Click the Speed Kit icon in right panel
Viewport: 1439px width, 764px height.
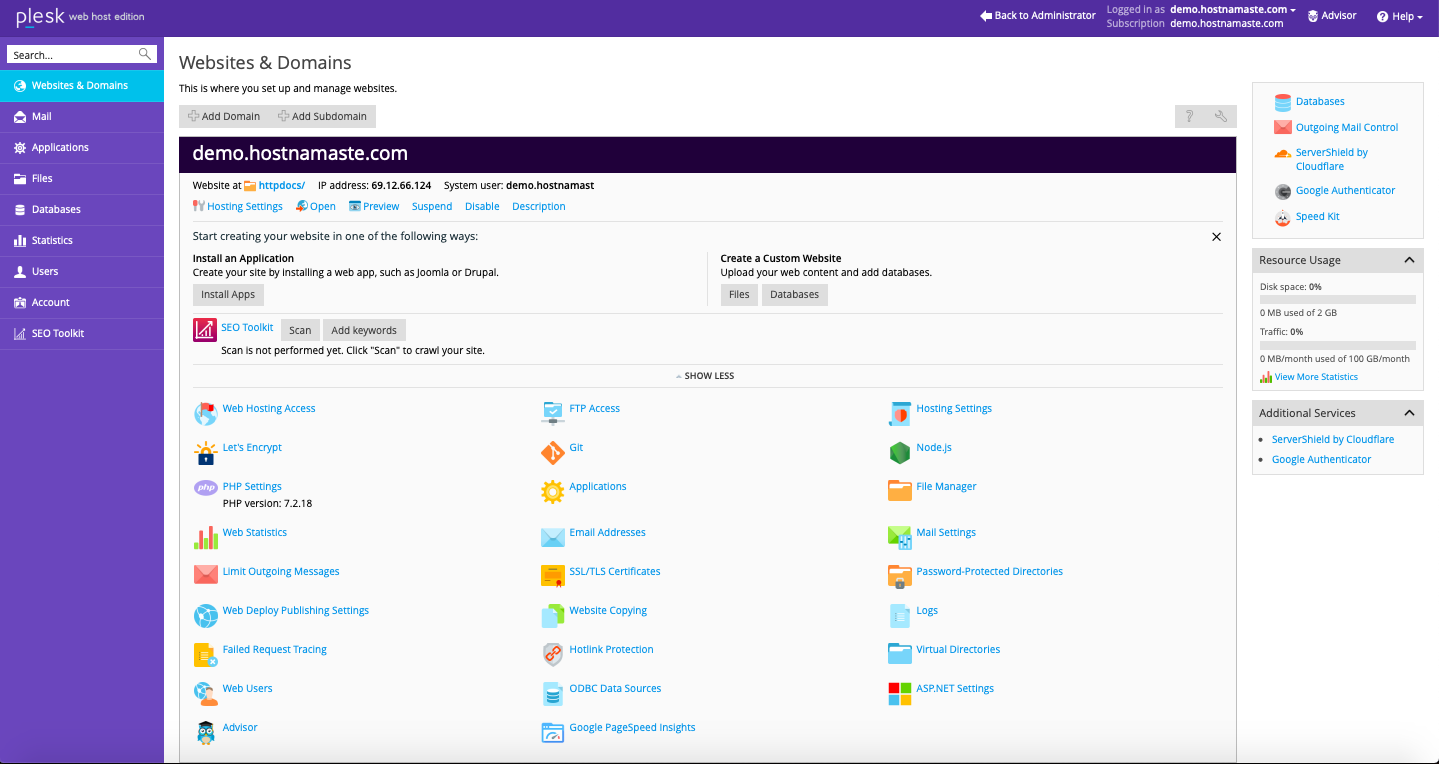(1283, 217)
